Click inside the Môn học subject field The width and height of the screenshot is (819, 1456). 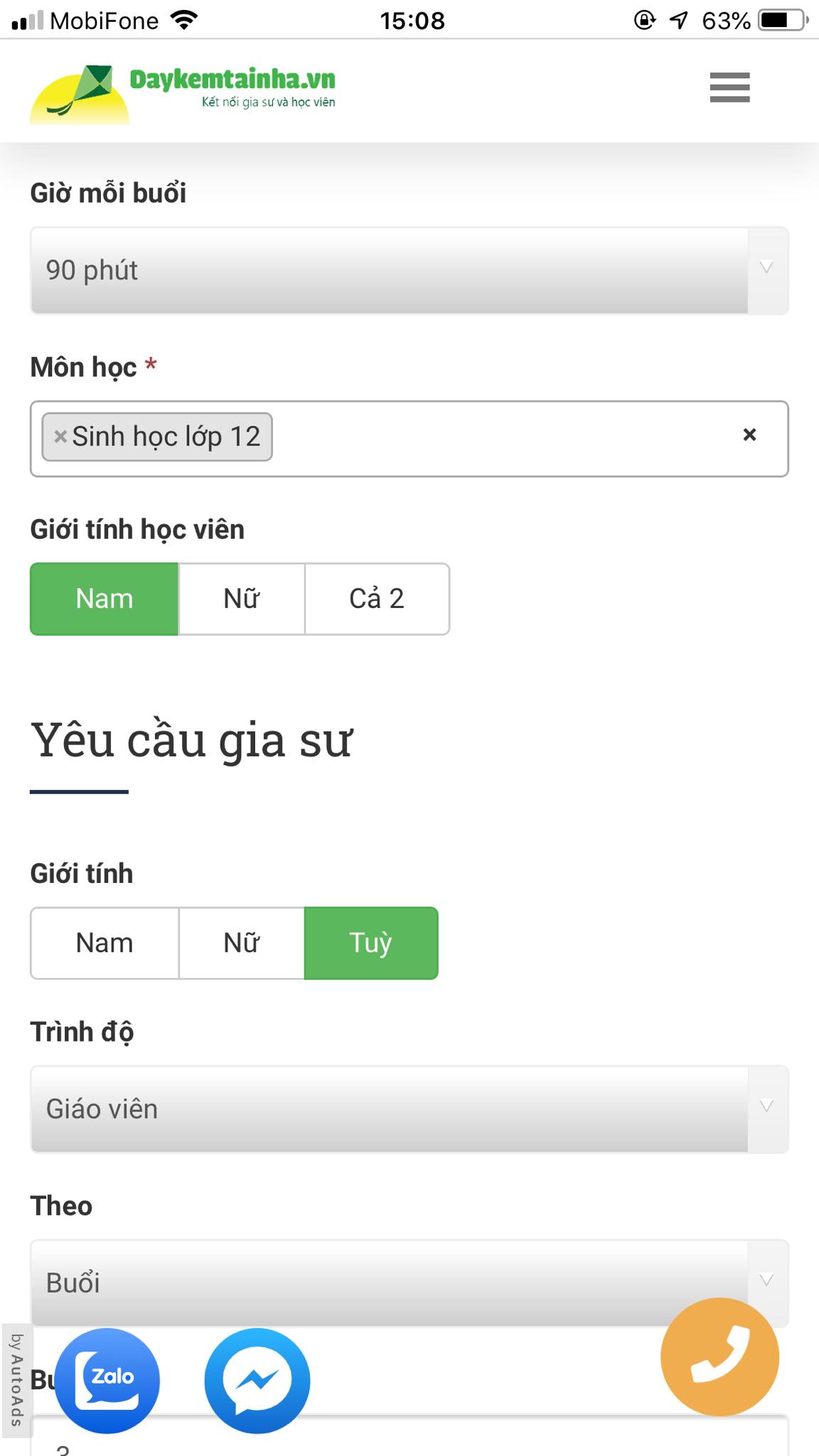click(498, 439)
